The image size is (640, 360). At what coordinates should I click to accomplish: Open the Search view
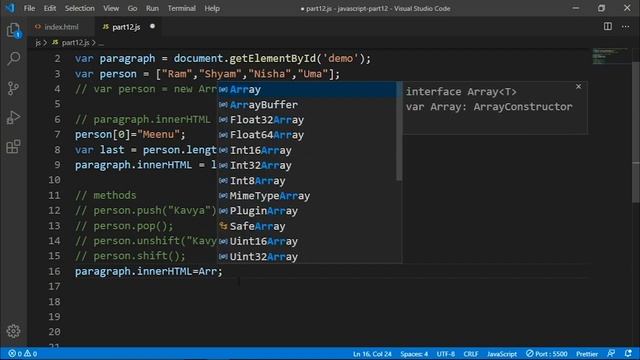pos(13,58)
